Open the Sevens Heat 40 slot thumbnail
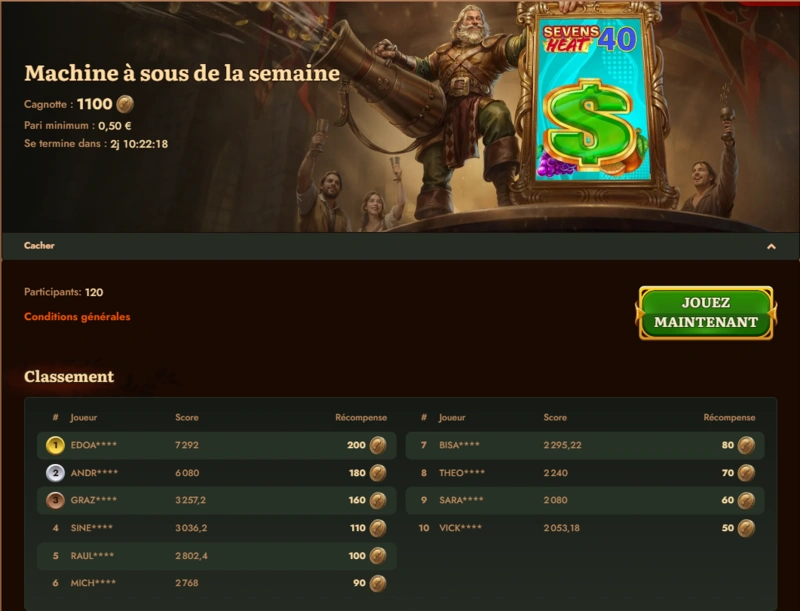 click(x=592, y=98)
